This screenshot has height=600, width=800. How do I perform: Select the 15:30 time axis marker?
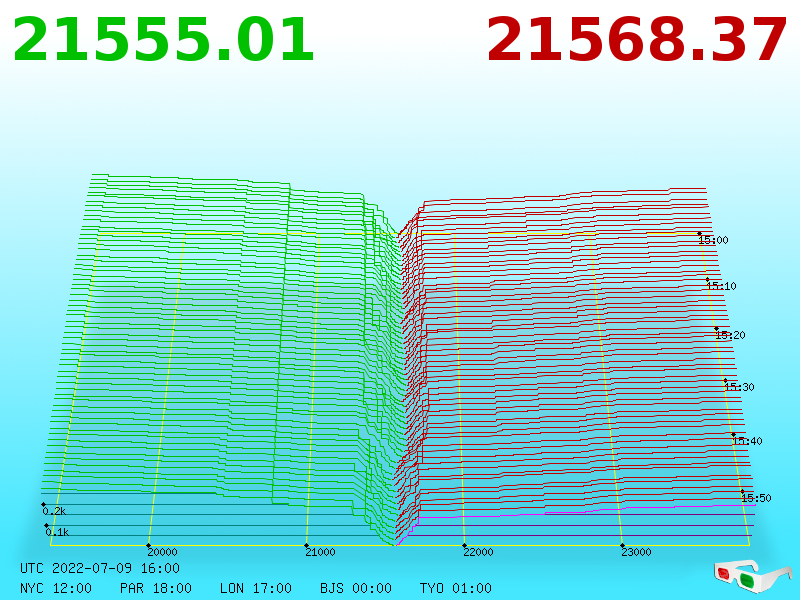pyautogui.click(x=739, y=387)
